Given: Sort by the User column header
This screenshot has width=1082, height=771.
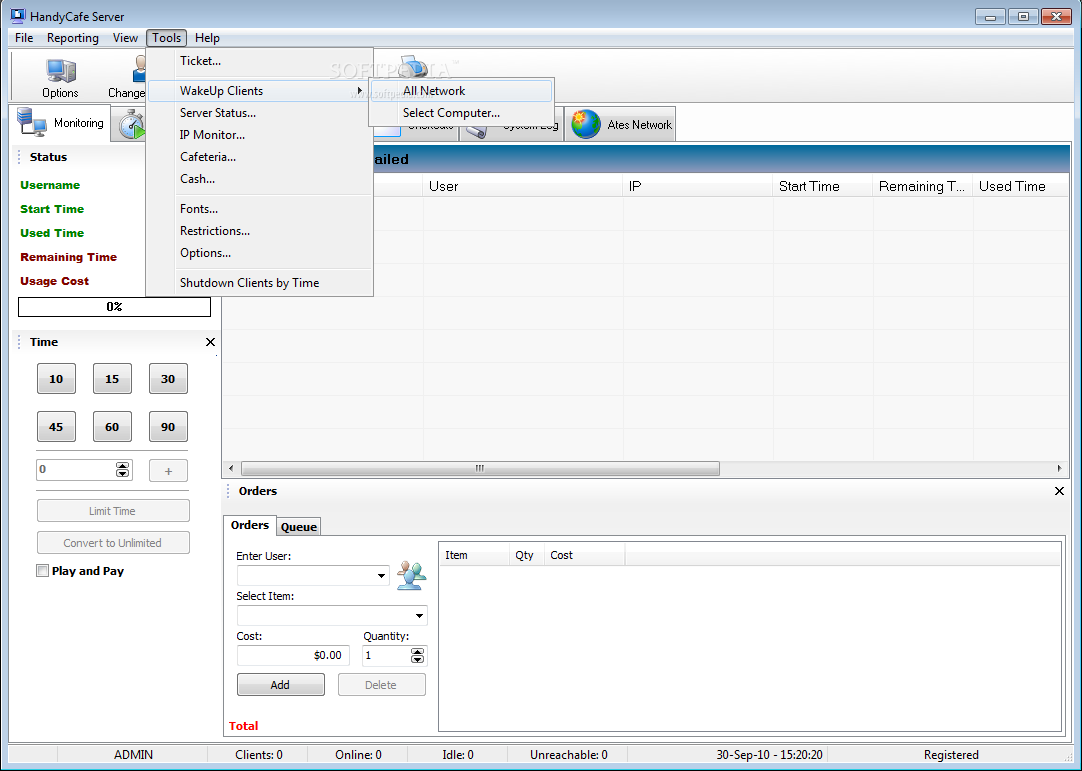Looking at the screenshot, I should coord(522,186).
